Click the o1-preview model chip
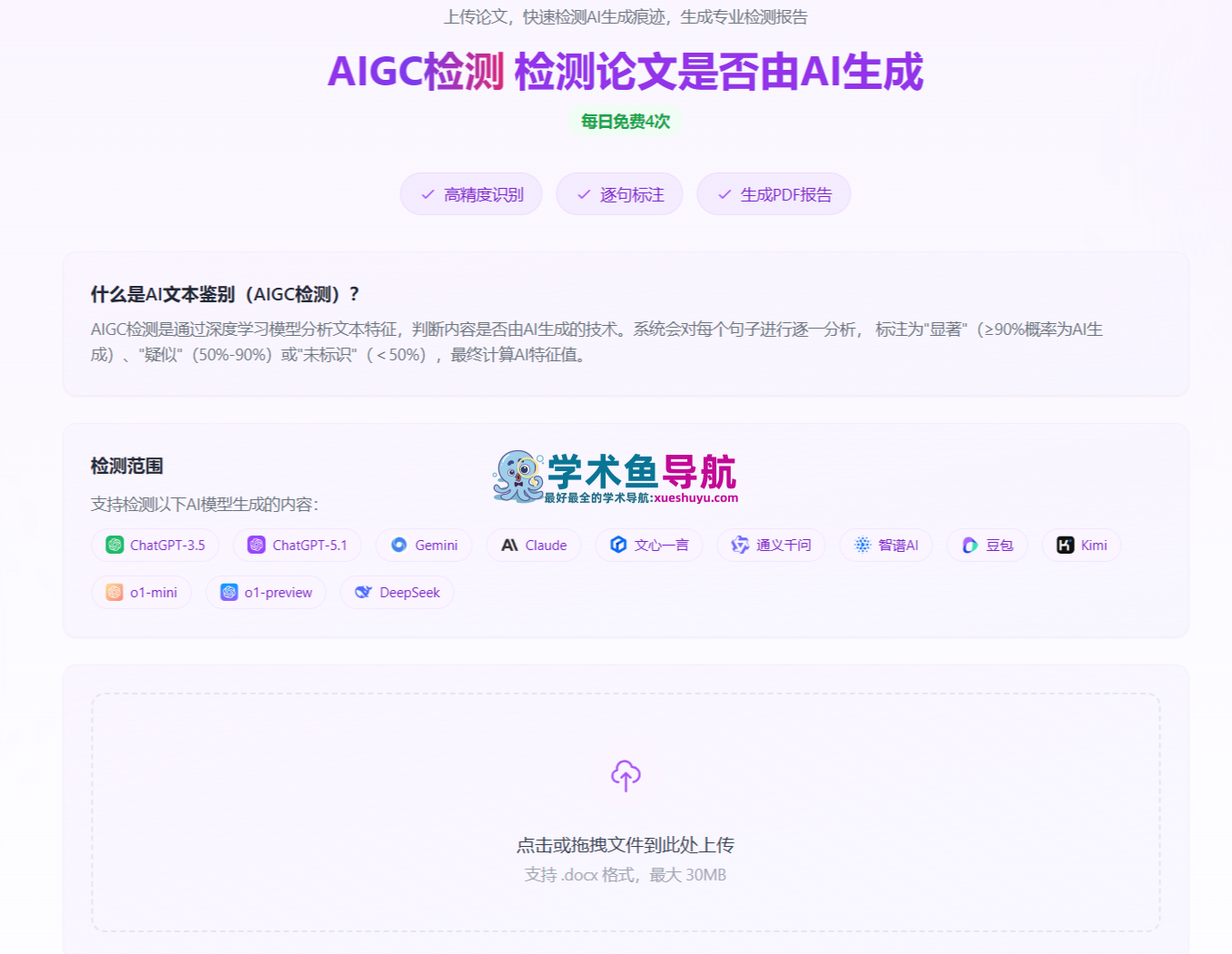This screenshot has height=954, width=1232. [x=266, y=592]
